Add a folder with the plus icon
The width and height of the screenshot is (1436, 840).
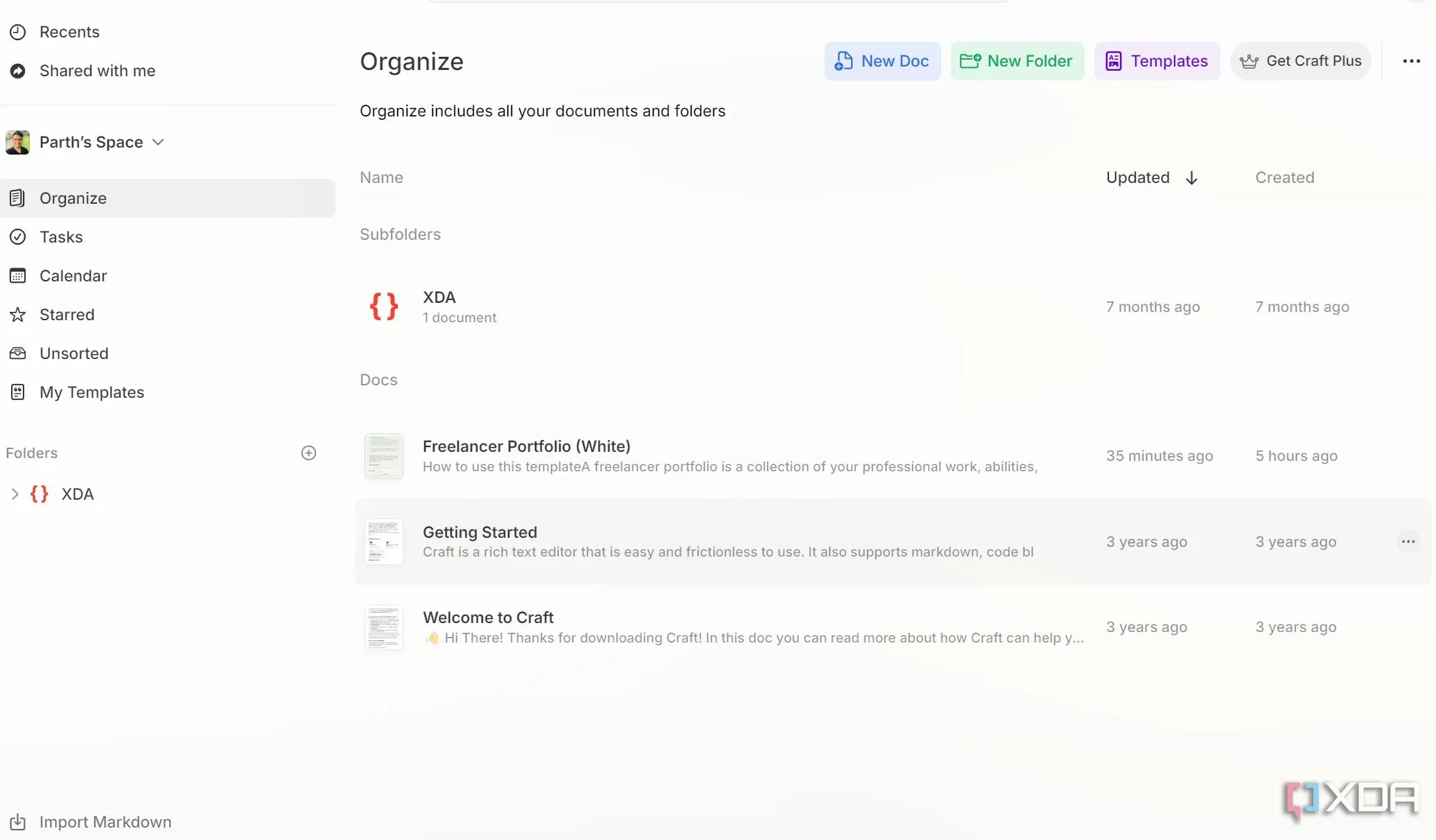[309, 453]
